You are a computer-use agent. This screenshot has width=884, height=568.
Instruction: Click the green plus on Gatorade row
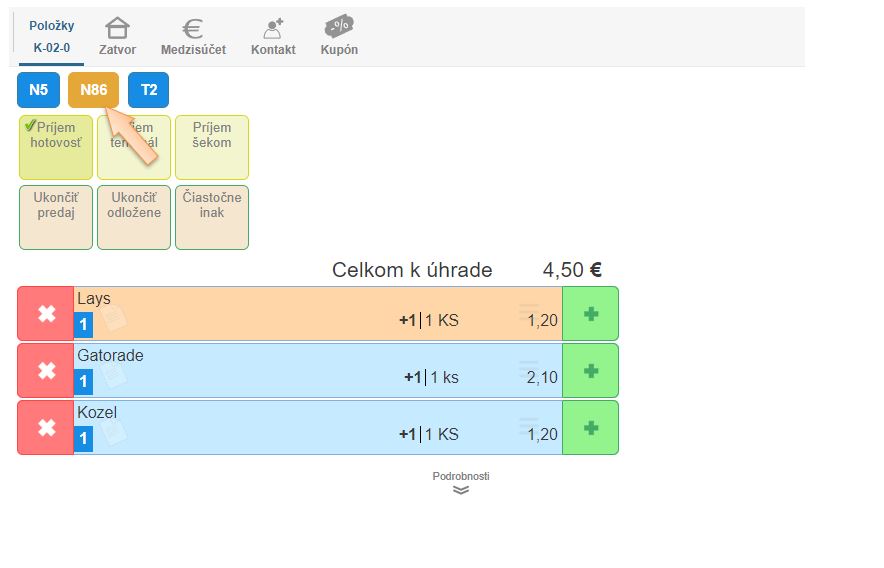tap(590, 371)
